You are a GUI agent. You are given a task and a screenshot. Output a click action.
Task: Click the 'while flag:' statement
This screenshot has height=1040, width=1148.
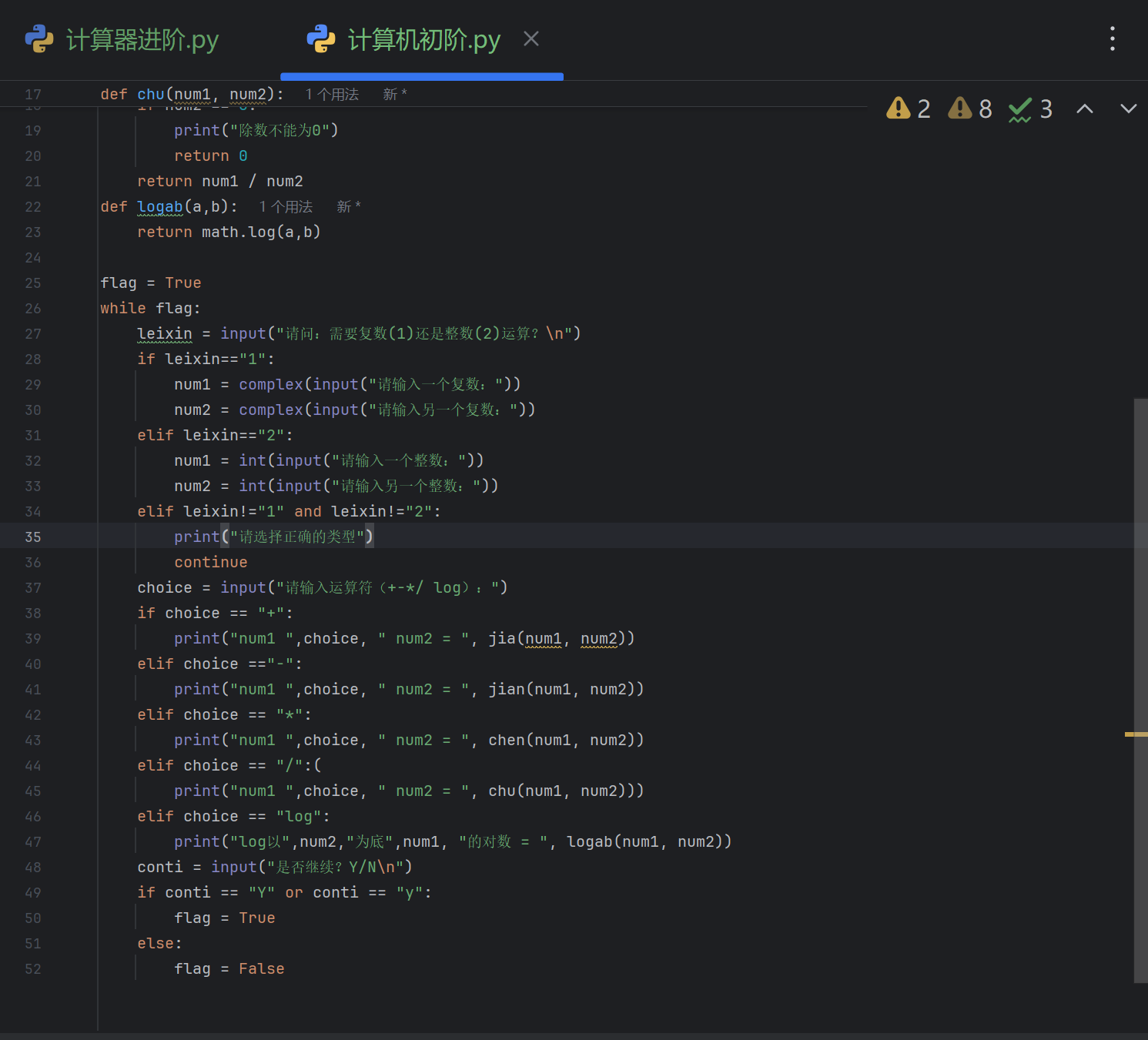pos(150,308)
